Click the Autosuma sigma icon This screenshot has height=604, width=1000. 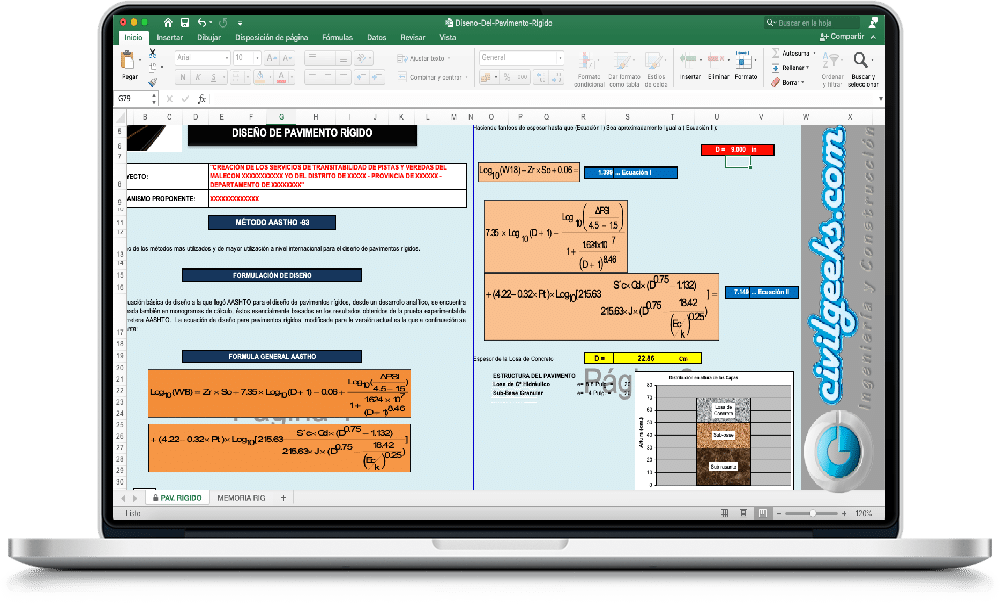776,53
